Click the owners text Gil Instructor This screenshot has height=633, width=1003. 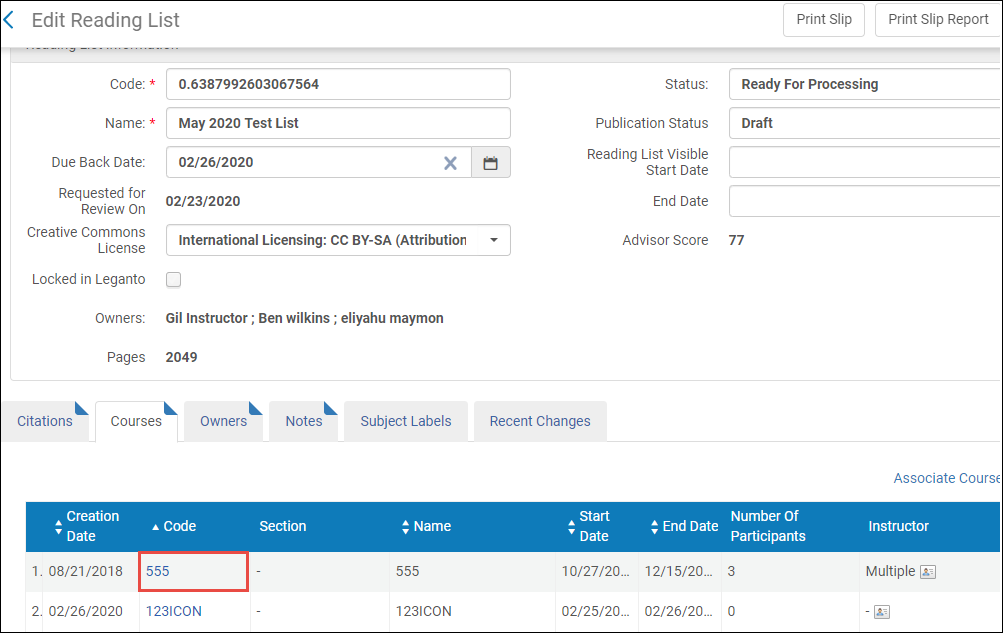(207, 318)
